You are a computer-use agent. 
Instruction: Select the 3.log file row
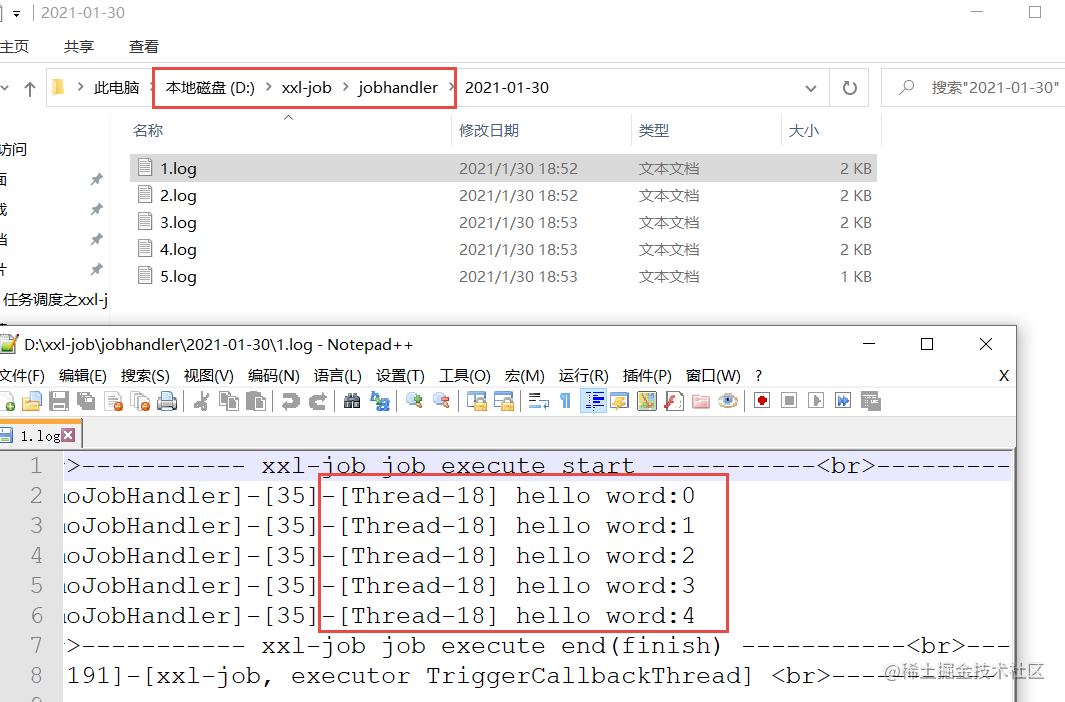(503, 222)
